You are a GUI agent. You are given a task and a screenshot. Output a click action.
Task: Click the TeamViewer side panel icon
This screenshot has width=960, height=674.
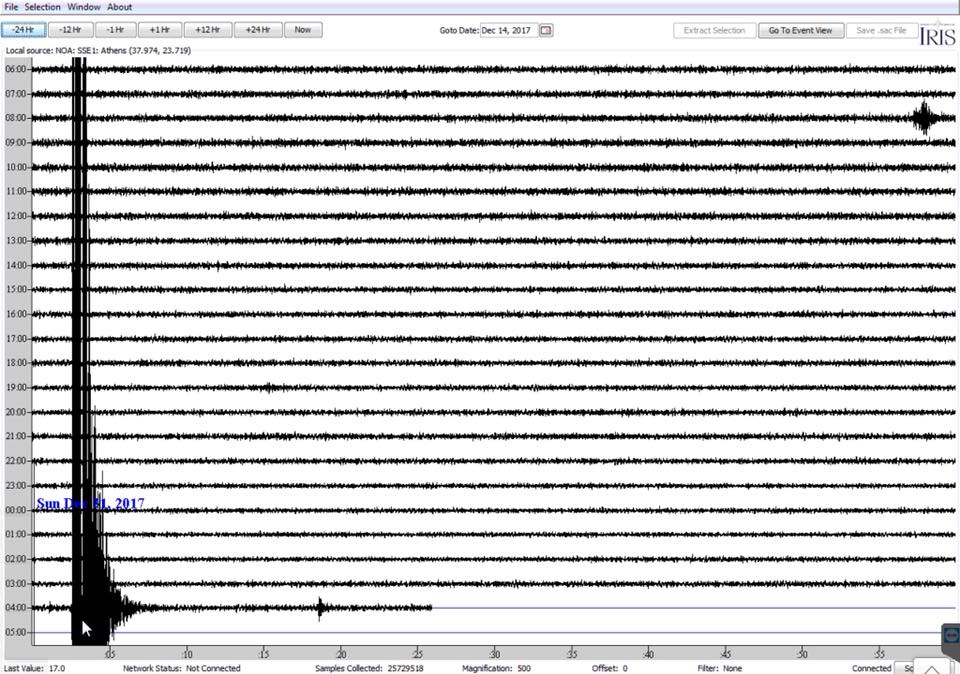(951, 636)
